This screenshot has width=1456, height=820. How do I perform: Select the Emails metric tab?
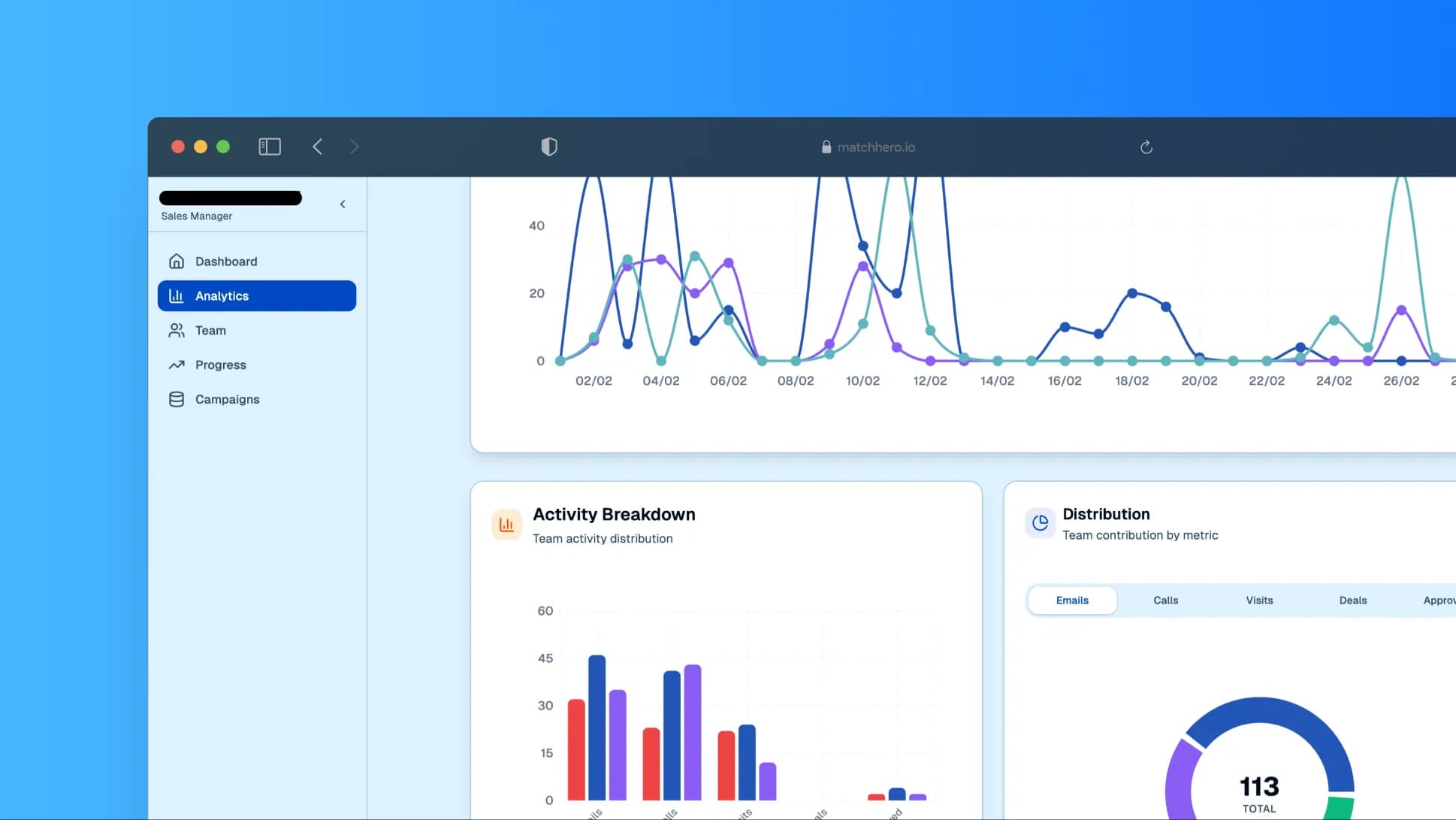pyautogui.click(x=1072, y=601)
